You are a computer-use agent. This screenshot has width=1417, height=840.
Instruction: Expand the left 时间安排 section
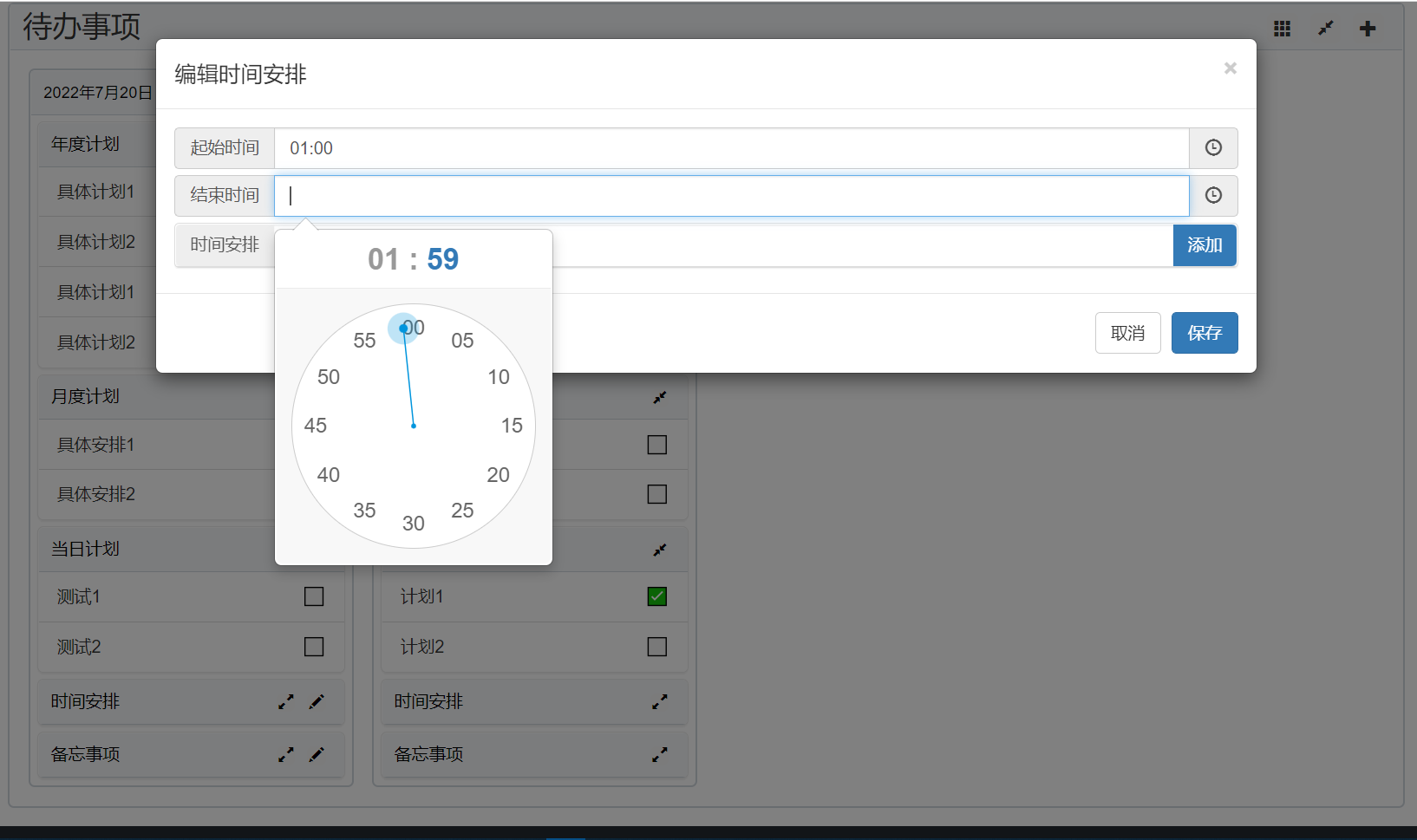pos(286,701)
